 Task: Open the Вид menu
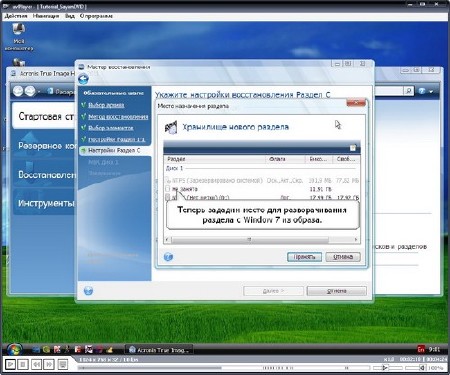pos(70,16)
